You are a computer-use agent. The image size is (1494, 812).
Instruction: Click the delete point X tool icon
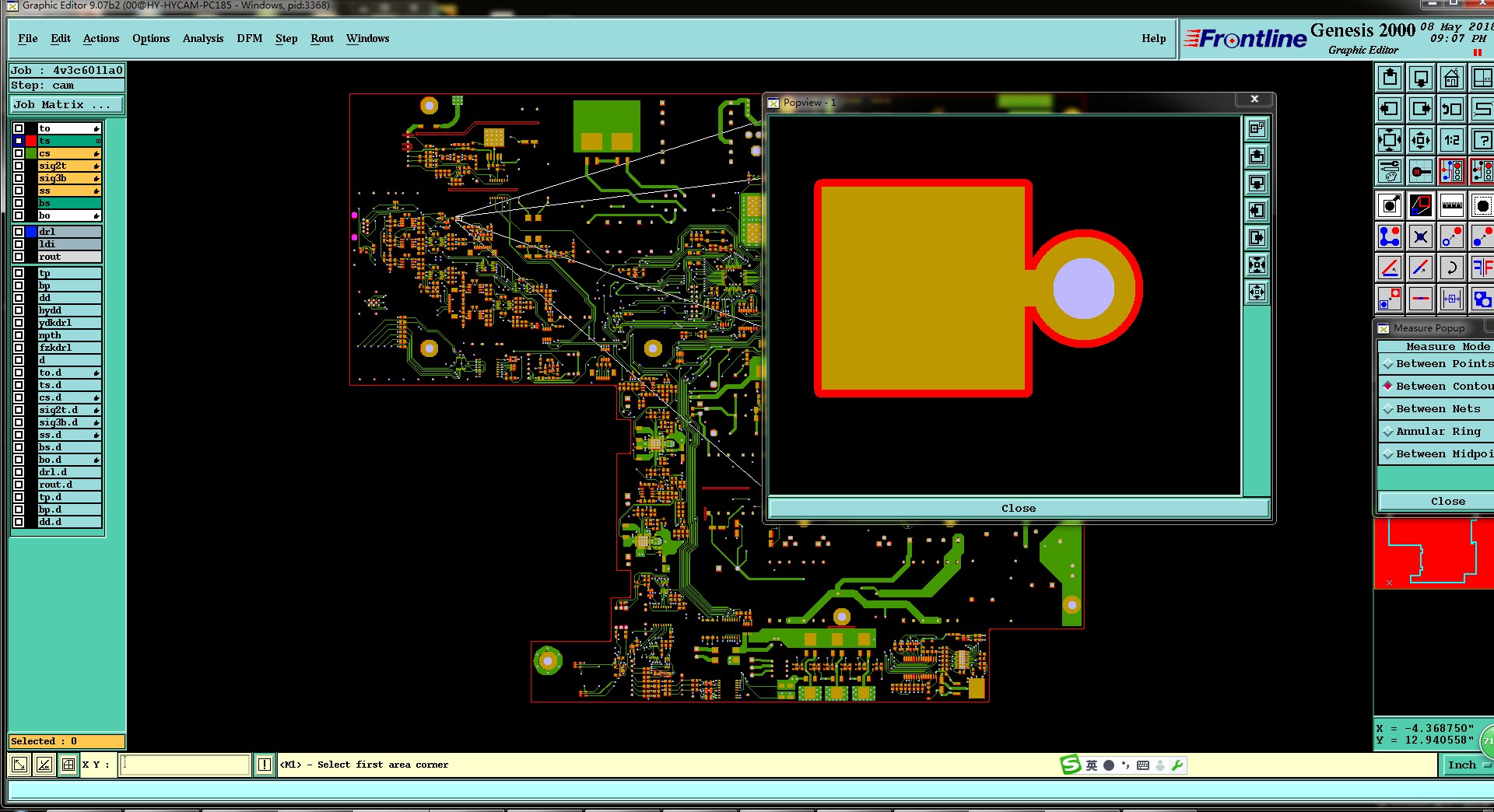(x=1421, y=236)
